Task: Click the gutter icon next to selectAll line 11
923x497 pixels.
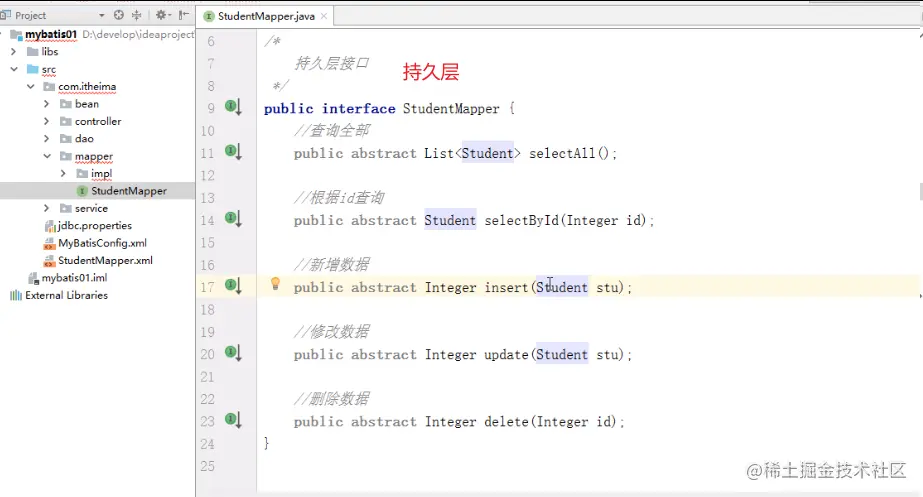Action: pos(233,152)
